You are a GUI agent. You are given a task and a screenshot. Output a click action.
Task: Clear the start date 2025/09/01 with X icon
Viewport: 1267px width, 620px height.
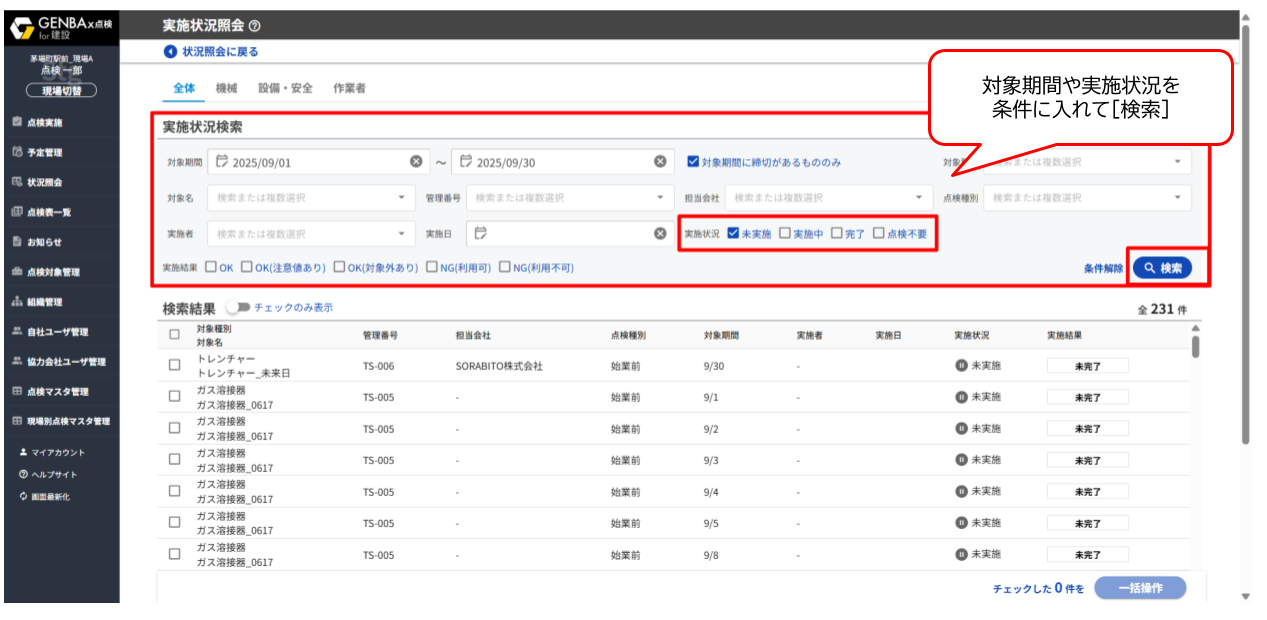point(416,162)
